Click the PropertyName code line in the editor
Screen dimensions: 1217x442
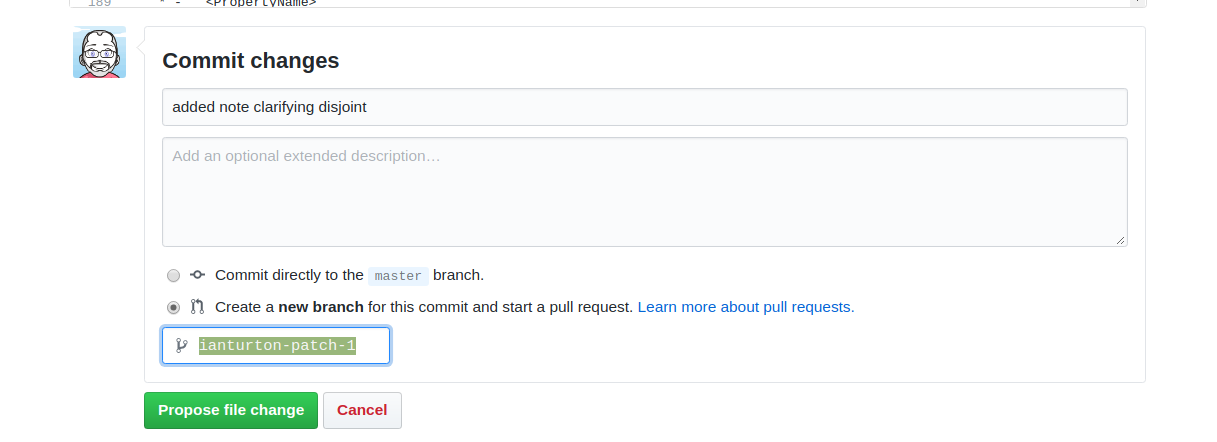260,3
